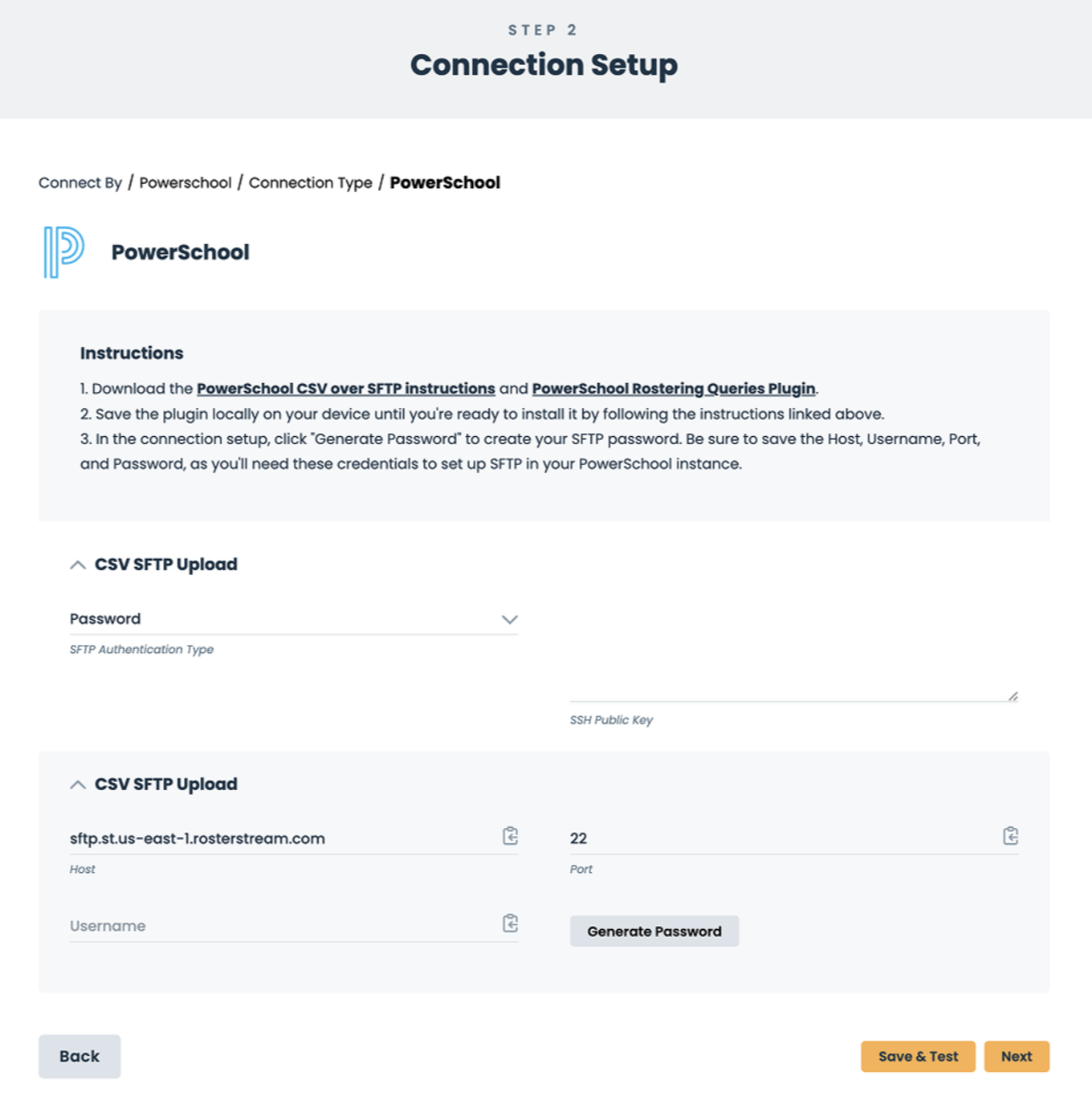Go to Connection Type breadcrumb

(x=310, y=183)
